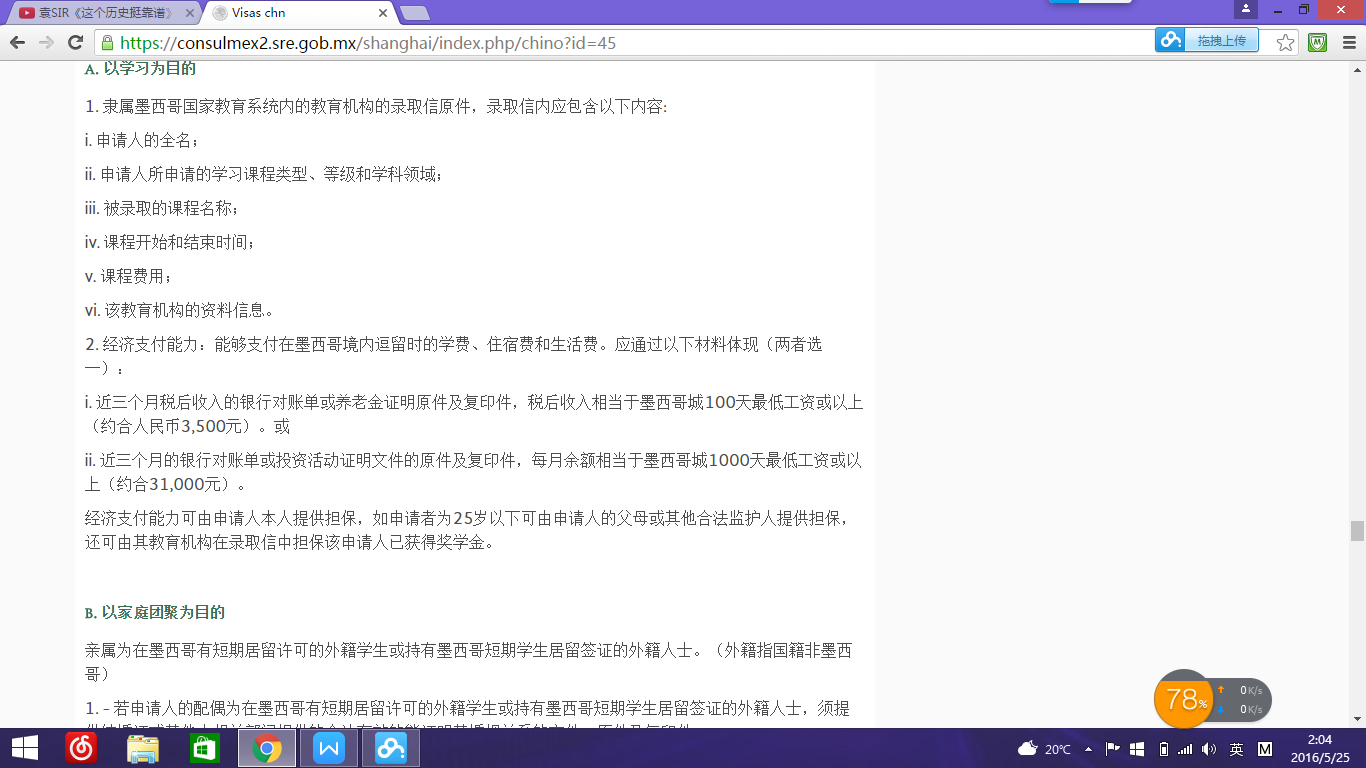Toggle the 英 input language indicator
The width and height of the screenshot is (1366, 768).
tap(1236, 749)
